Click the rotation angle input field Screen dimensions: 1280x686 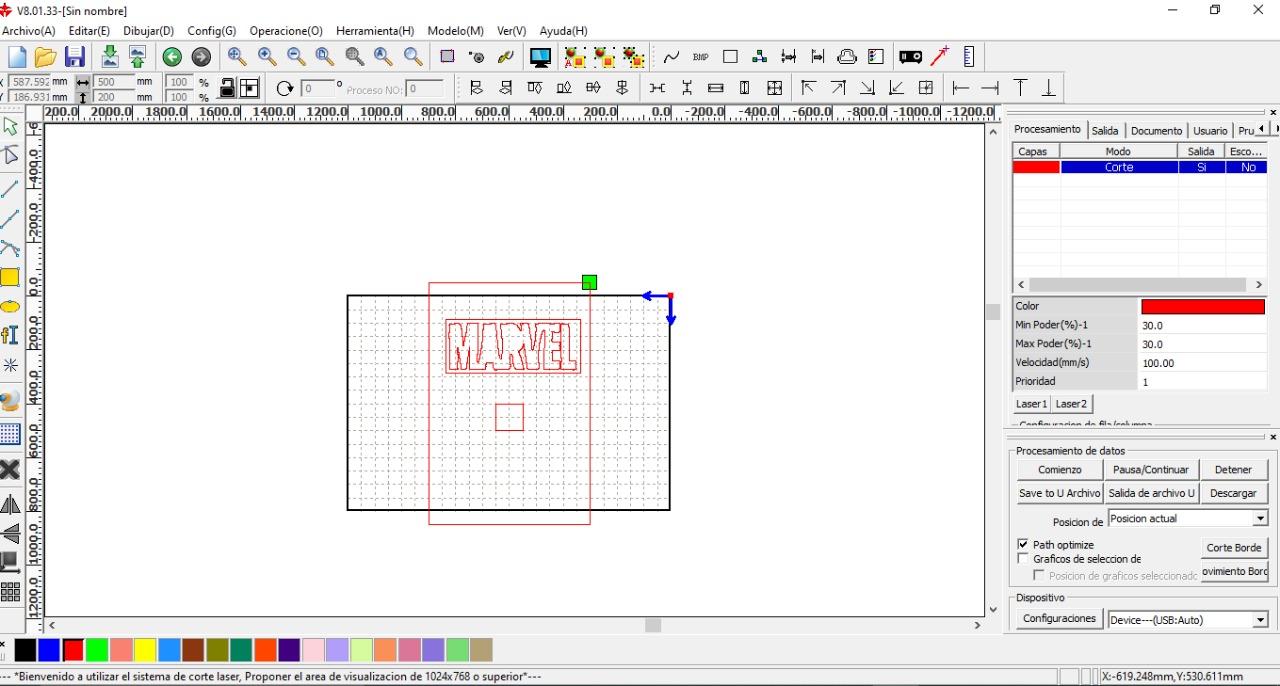pos(320,88)
